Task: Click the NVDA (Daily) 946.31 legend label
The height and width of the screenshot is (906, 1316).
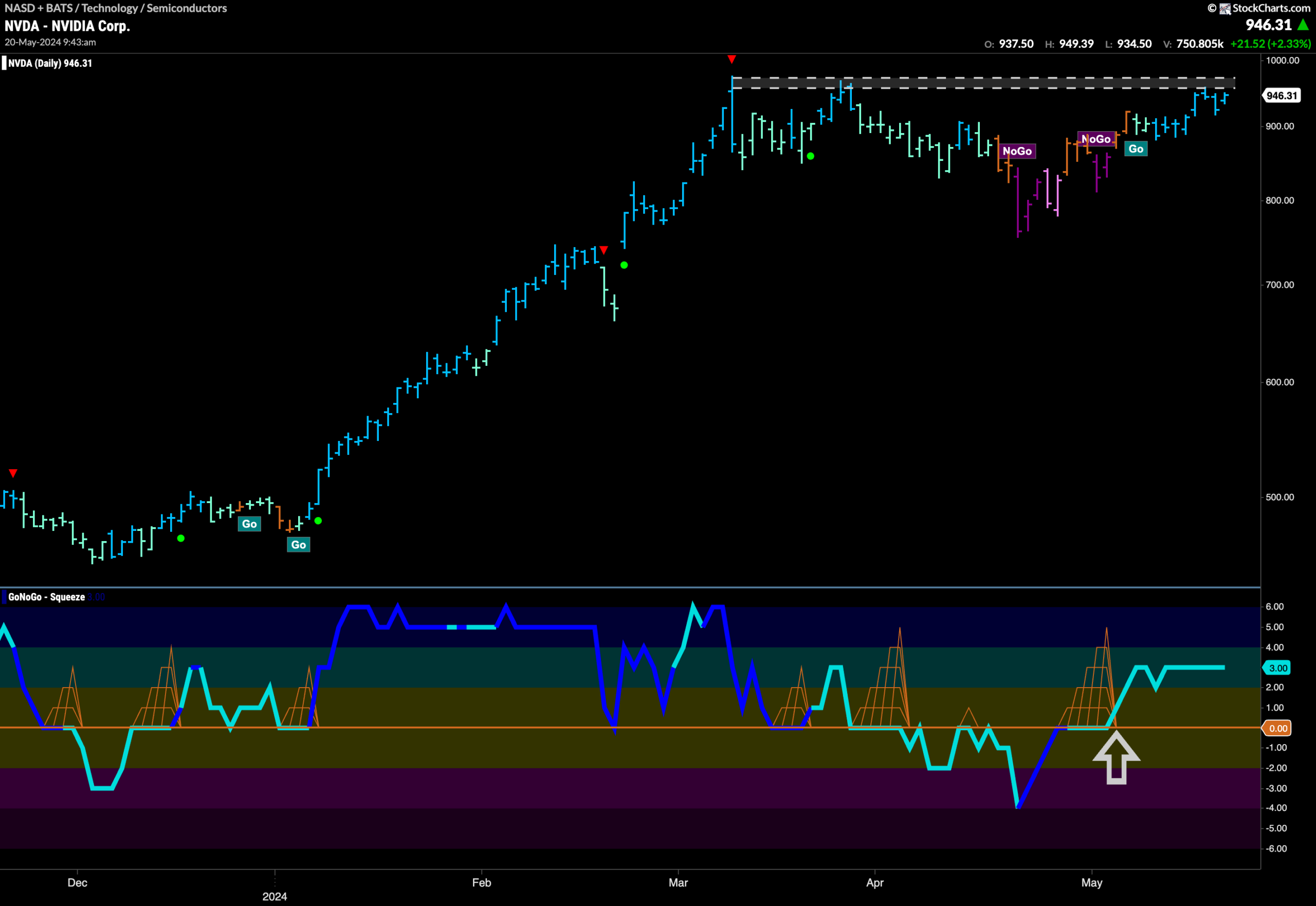Action: [50, 63]
